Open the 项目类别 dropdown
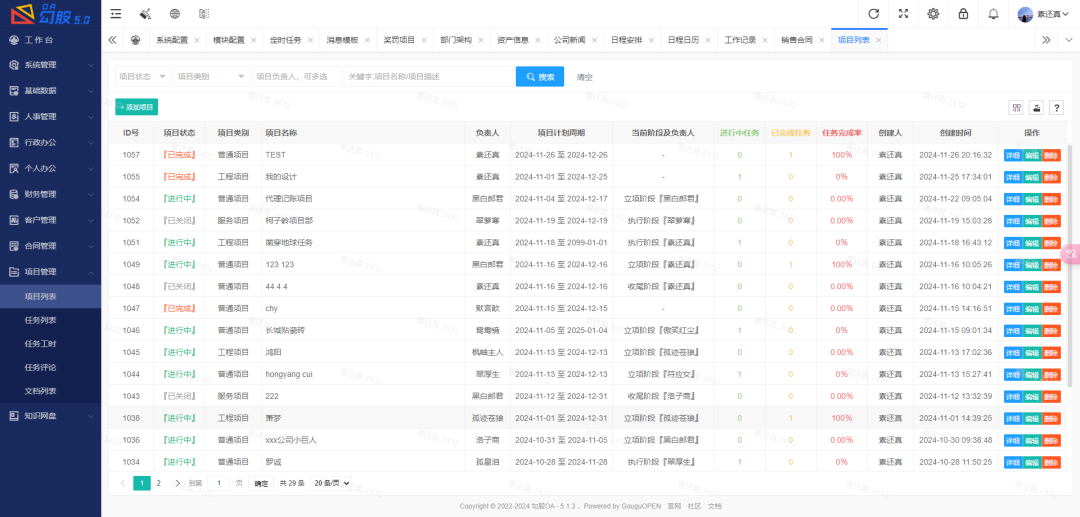 pyautogui.click(x=211, y=77)
